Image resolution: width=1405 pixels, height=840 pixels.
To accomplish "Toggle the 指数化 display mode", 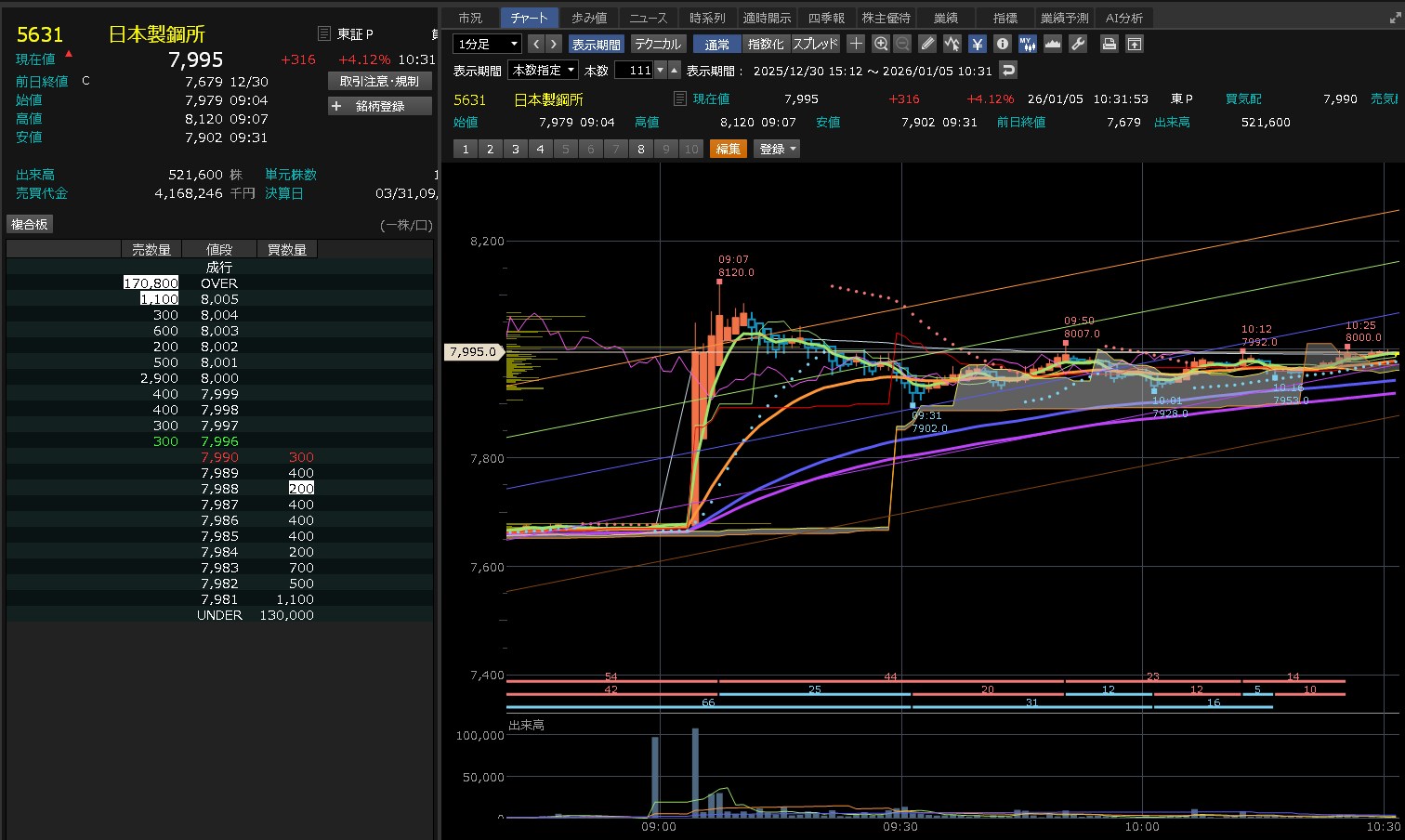I will pos(766,44).
